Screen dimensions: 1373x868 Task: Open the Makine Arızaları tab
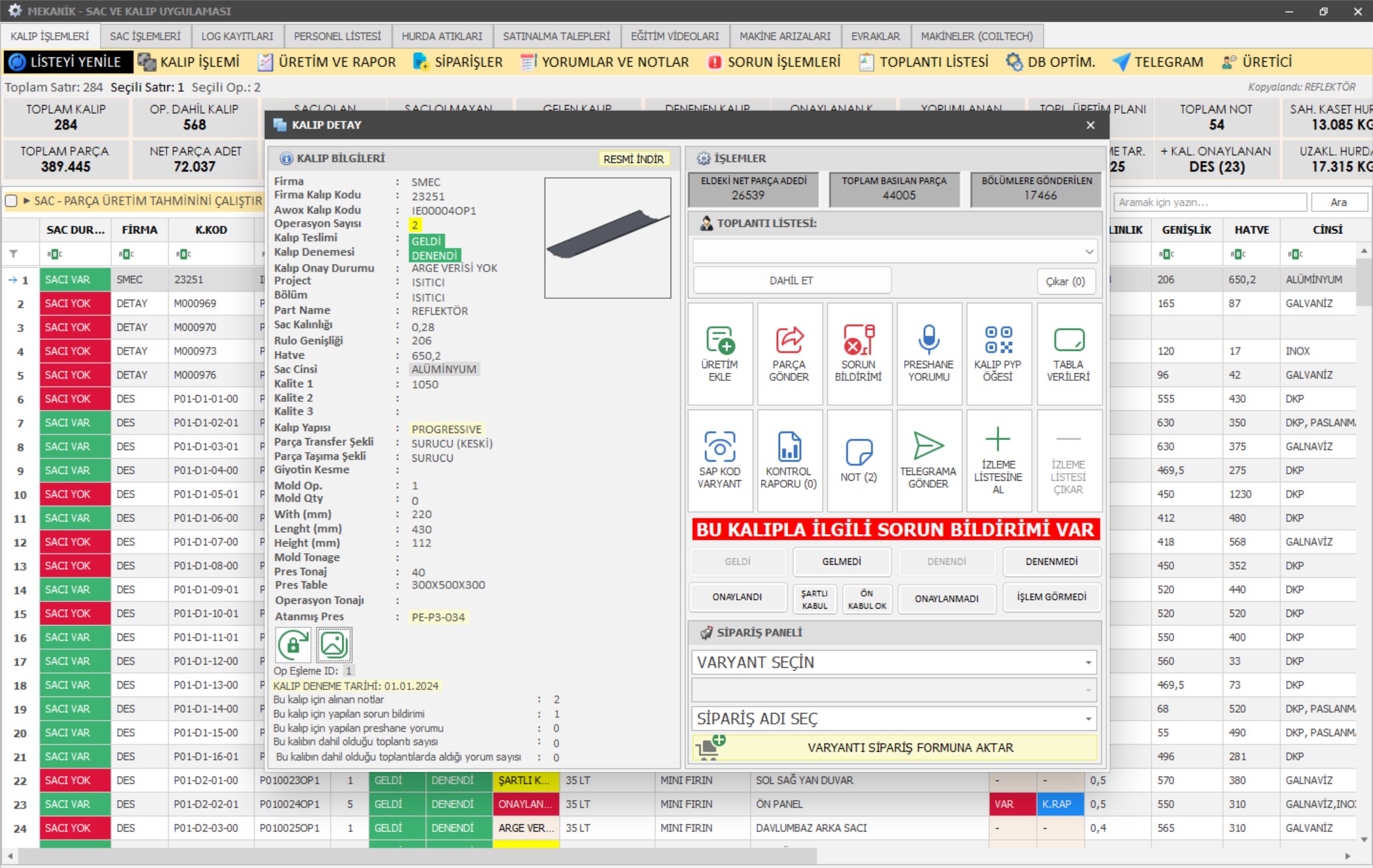coord(784,36)
